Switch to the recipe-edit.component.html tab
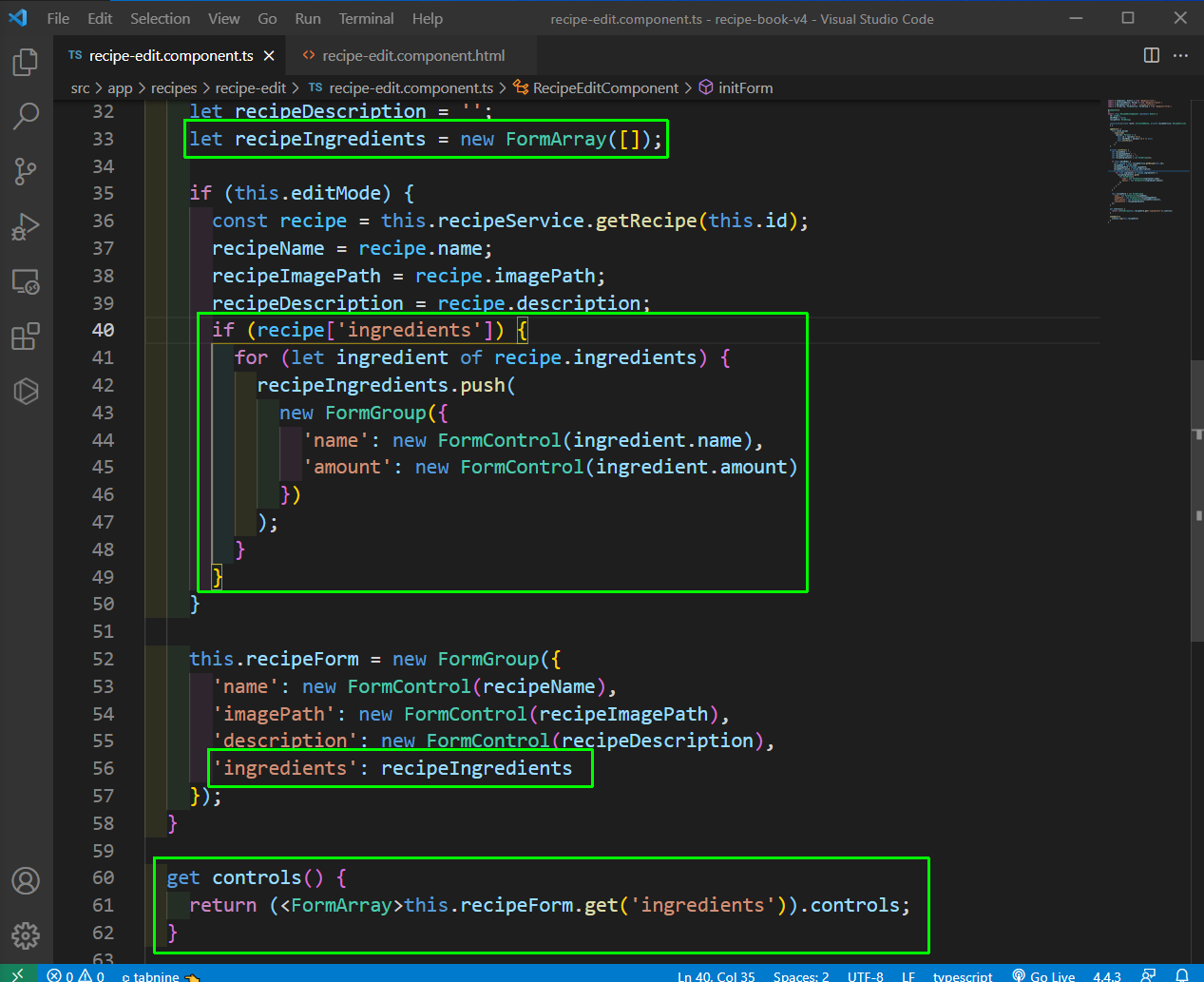The image size is (1204, 982). [413, 56]
